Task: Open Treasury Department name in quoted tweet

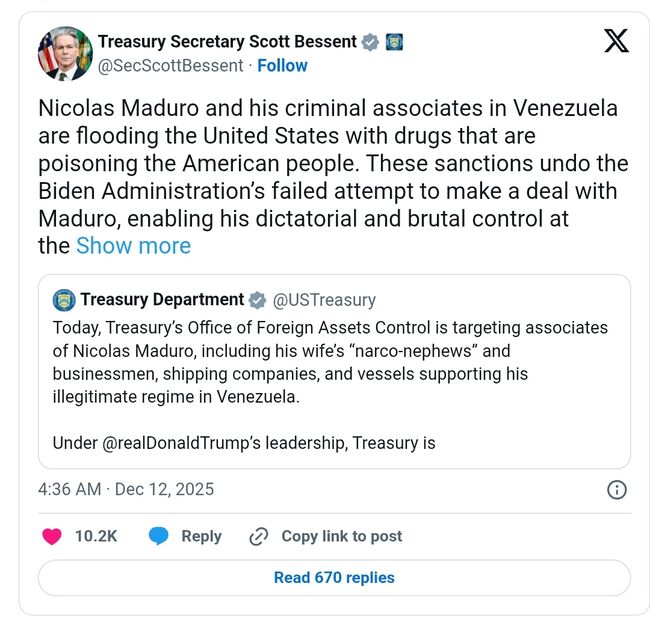Action: point(162,300)
